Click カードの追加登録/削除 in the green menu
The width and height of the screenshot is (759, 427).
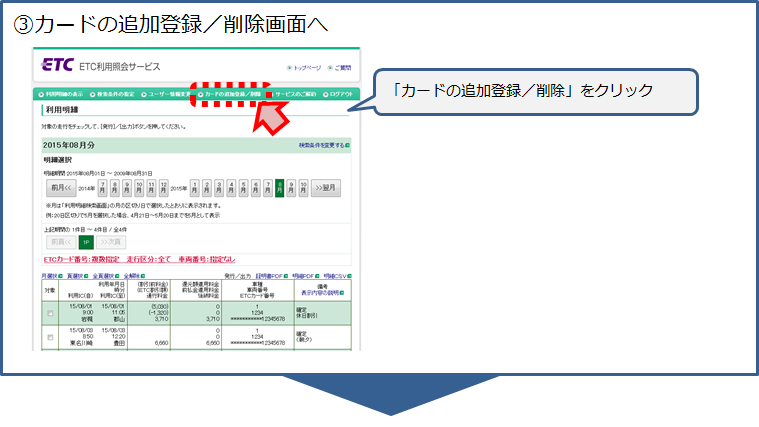click(230, 94)
